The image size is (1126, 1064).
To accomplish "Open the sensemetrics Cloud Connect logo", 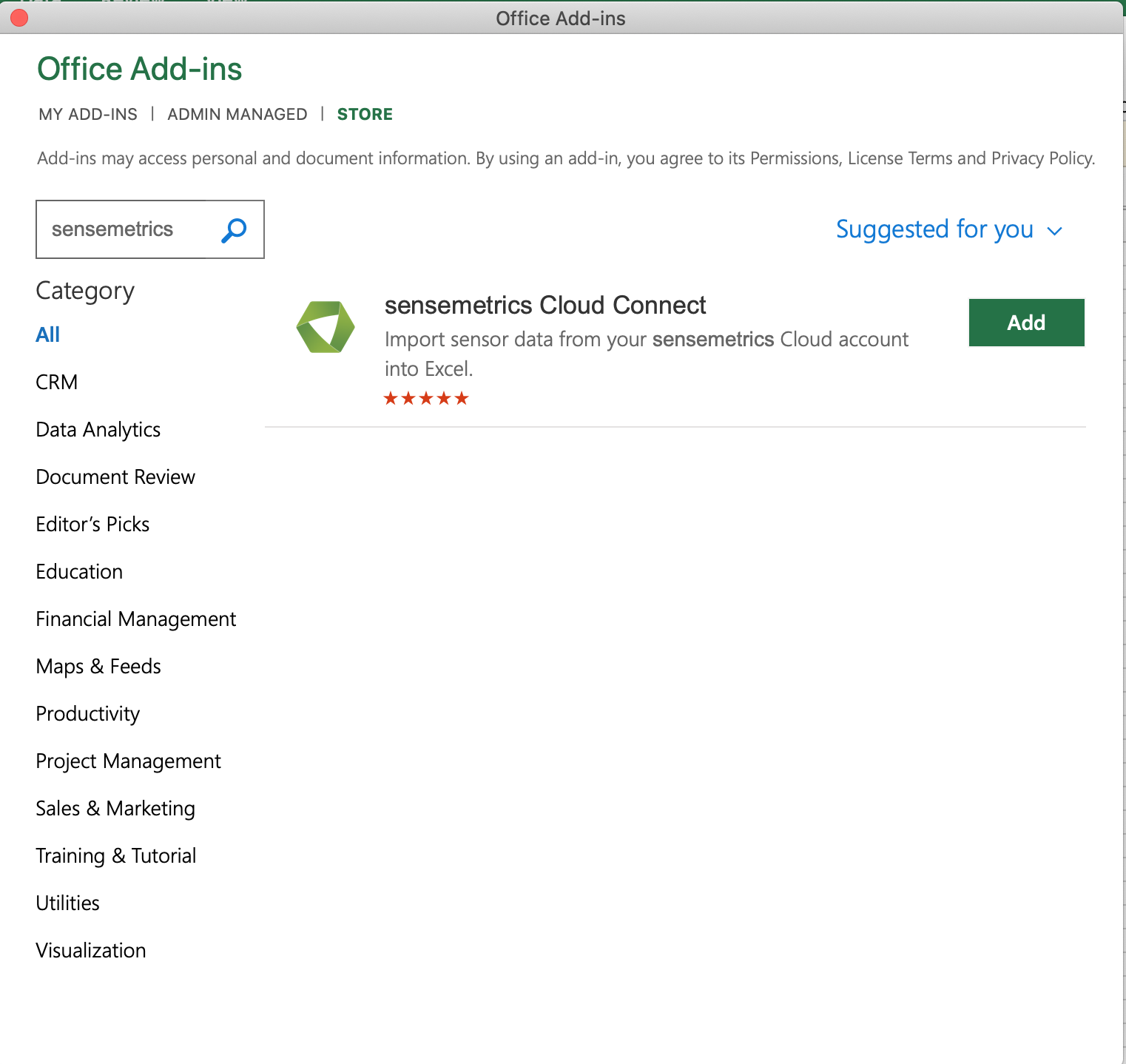I will click(x=326, y=326).
